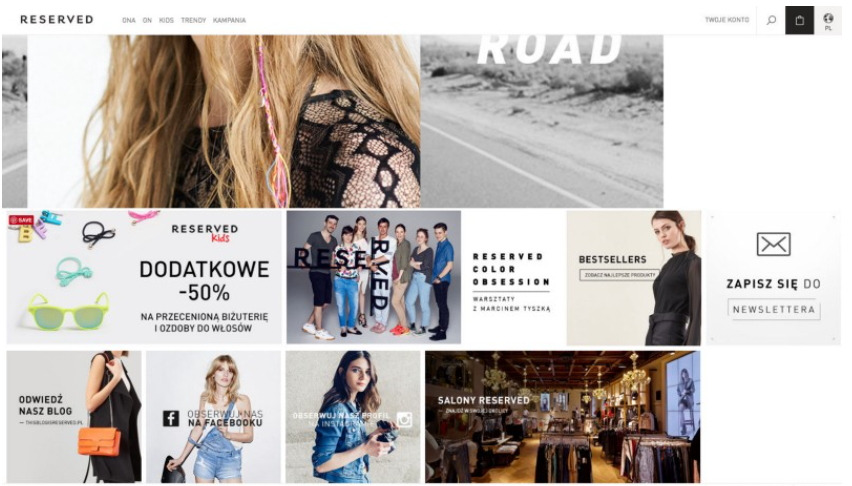Open the search magnifier icon
The image size is (852, 486).
coord(771,20)
